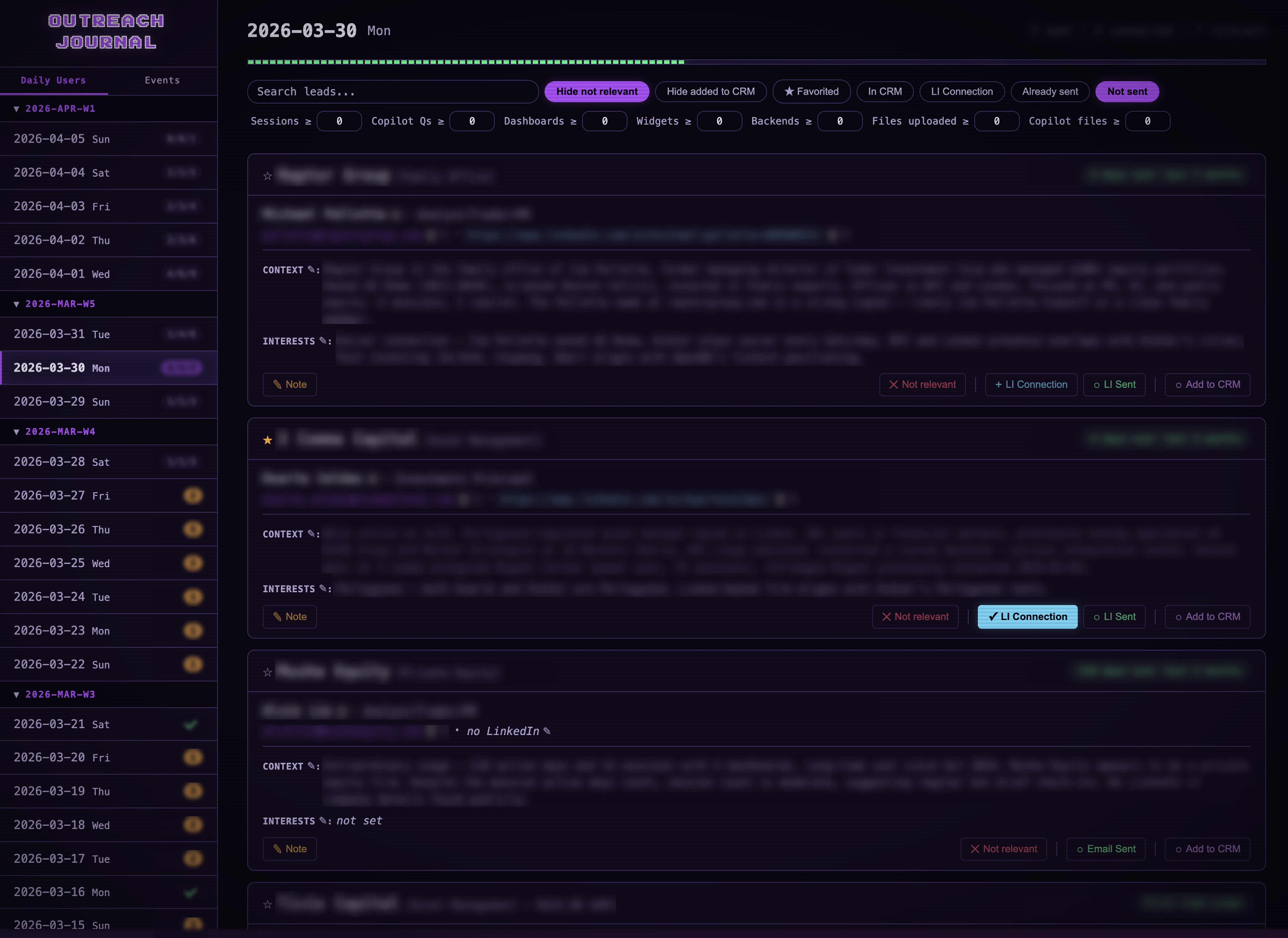
Task: Edit INTERESTS pencil in the gold-starred card
Action: coord(322,588)
